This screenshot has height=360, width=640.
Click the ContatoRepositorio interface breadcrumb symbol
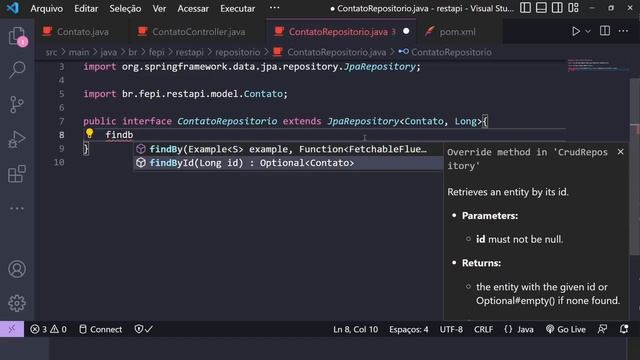[x=451, y=52]
